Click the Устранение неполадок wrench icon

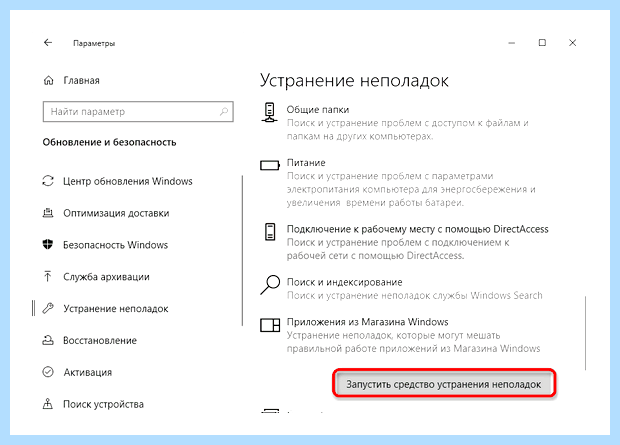48,308
